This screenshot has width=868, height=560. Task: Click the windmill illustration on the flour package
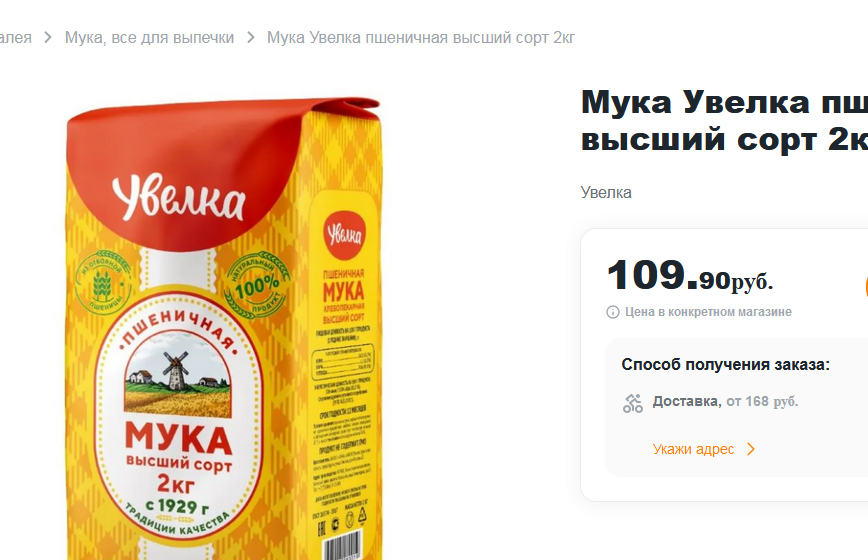coord(175,369)
